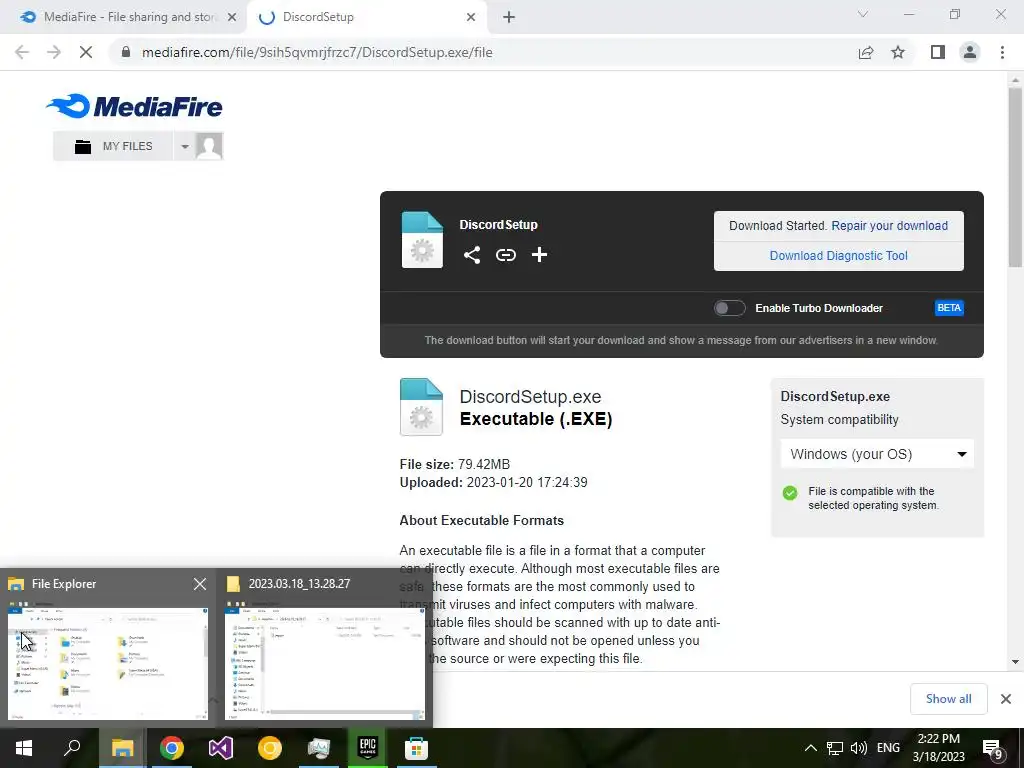
Task: Go forward in browser history
Action: tap(54, 52)
